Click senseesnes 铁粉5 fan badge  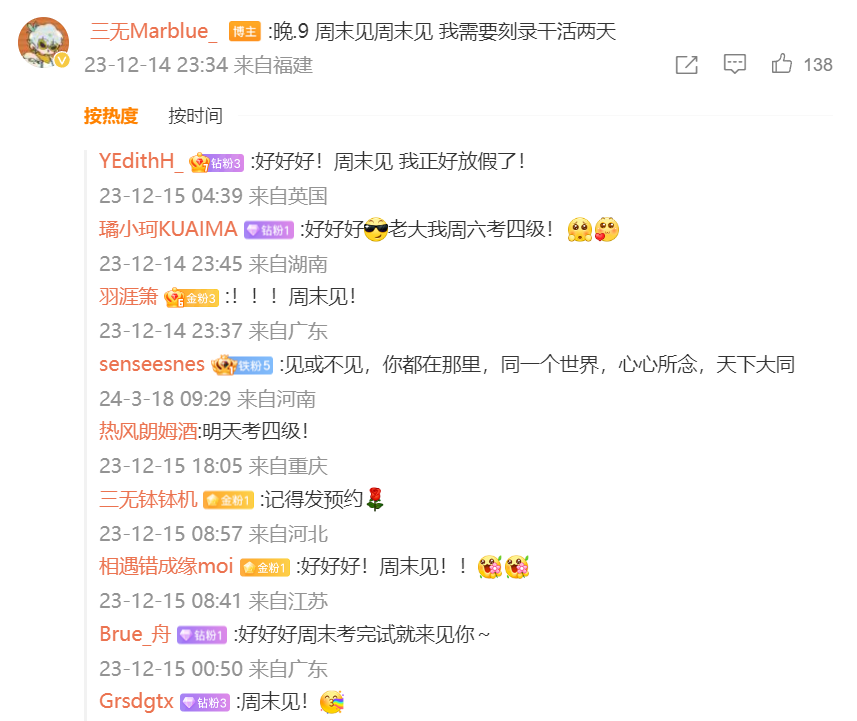pyautogui.click(x=242, y=365)
